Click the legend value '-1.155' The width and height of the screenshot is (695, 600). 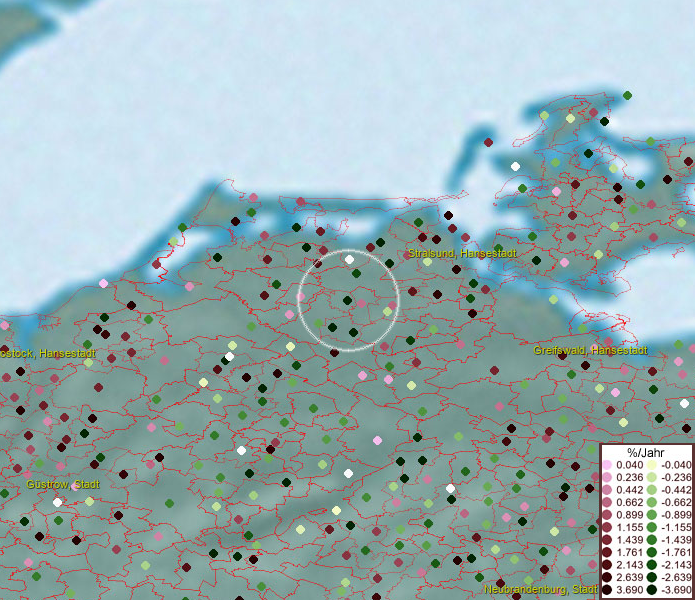[676, 527]
